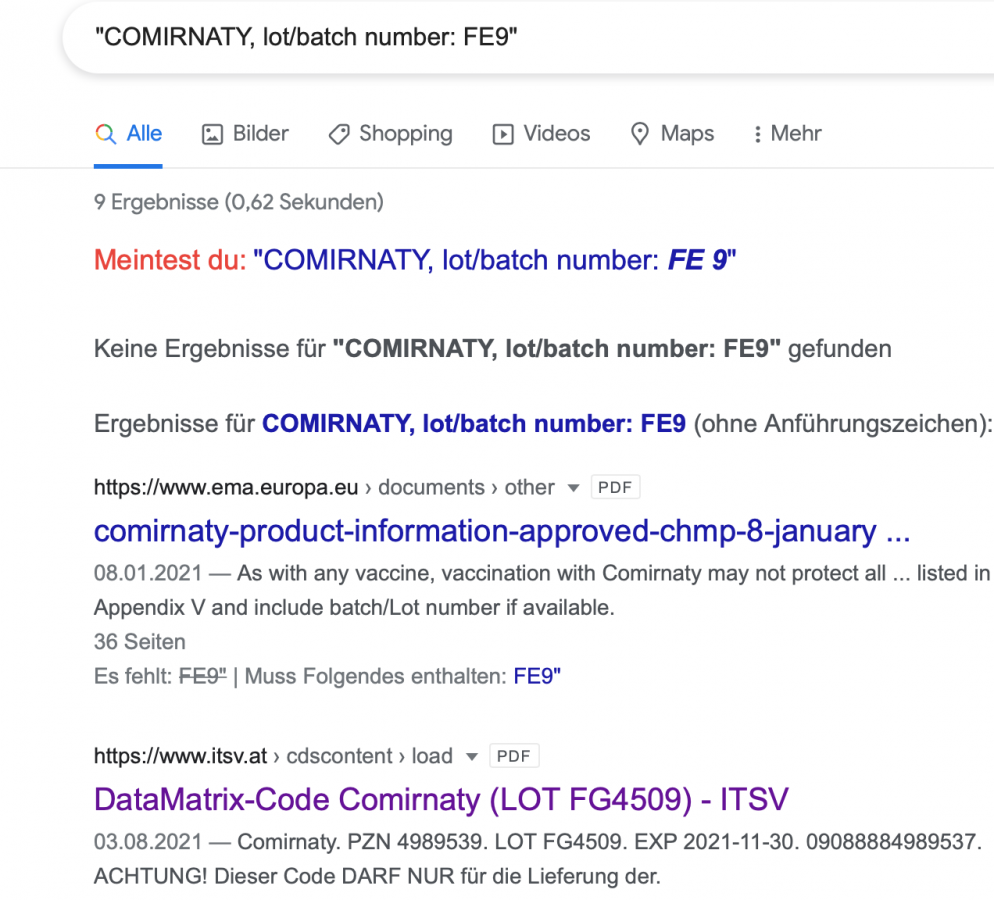Open the Mehr menu label
994x900 pixels.
pyautogui.click(x=796, y=134)
